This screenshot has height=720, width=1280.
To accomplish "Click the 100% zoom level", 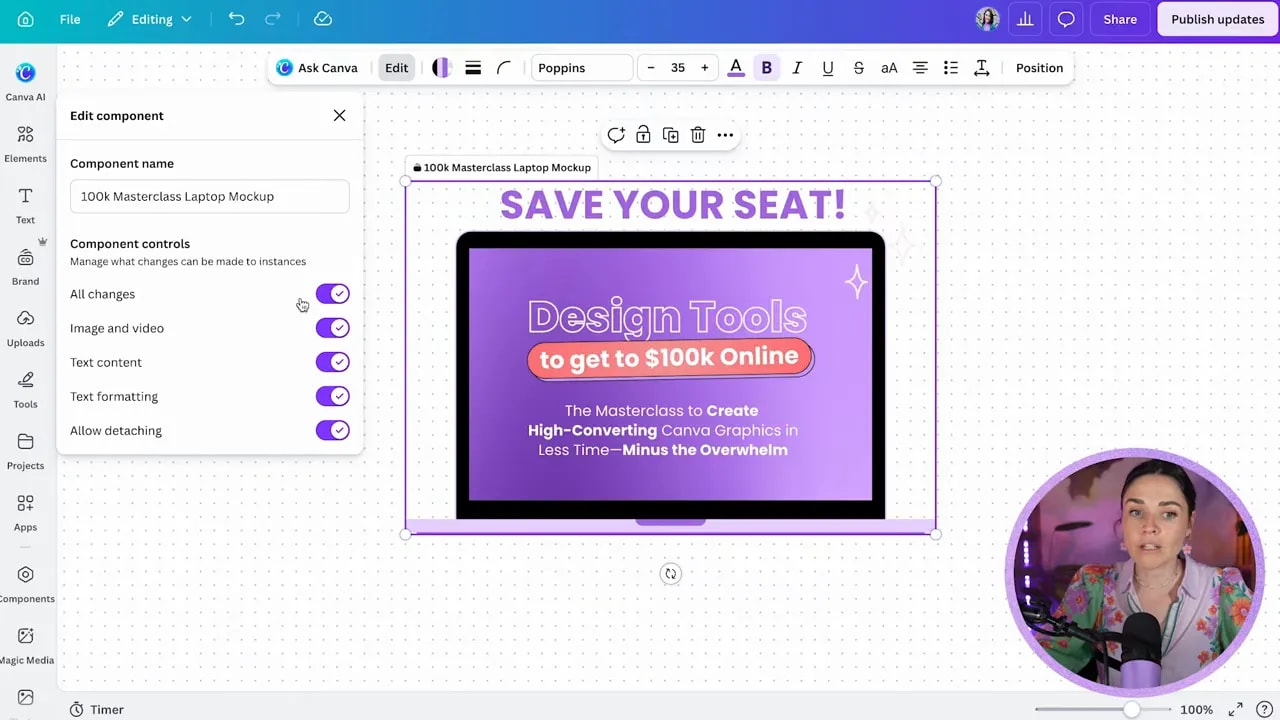I will pos(1196,709).
